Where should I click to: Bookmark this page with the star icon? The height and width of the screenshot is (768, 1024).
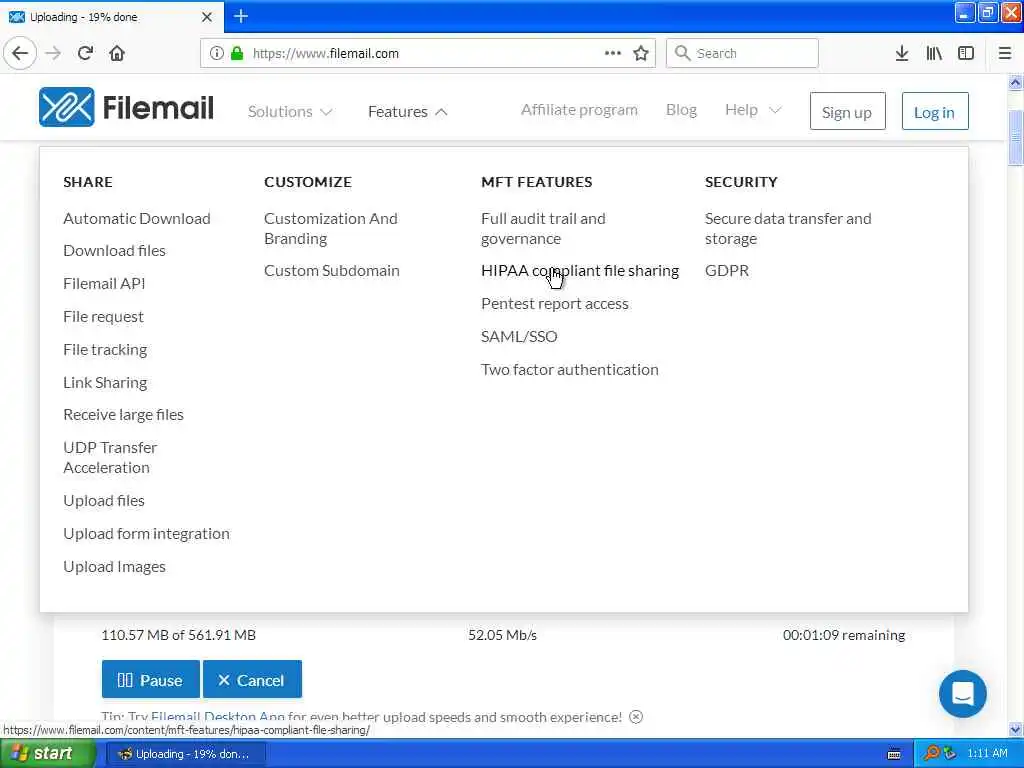coord(641,54)
